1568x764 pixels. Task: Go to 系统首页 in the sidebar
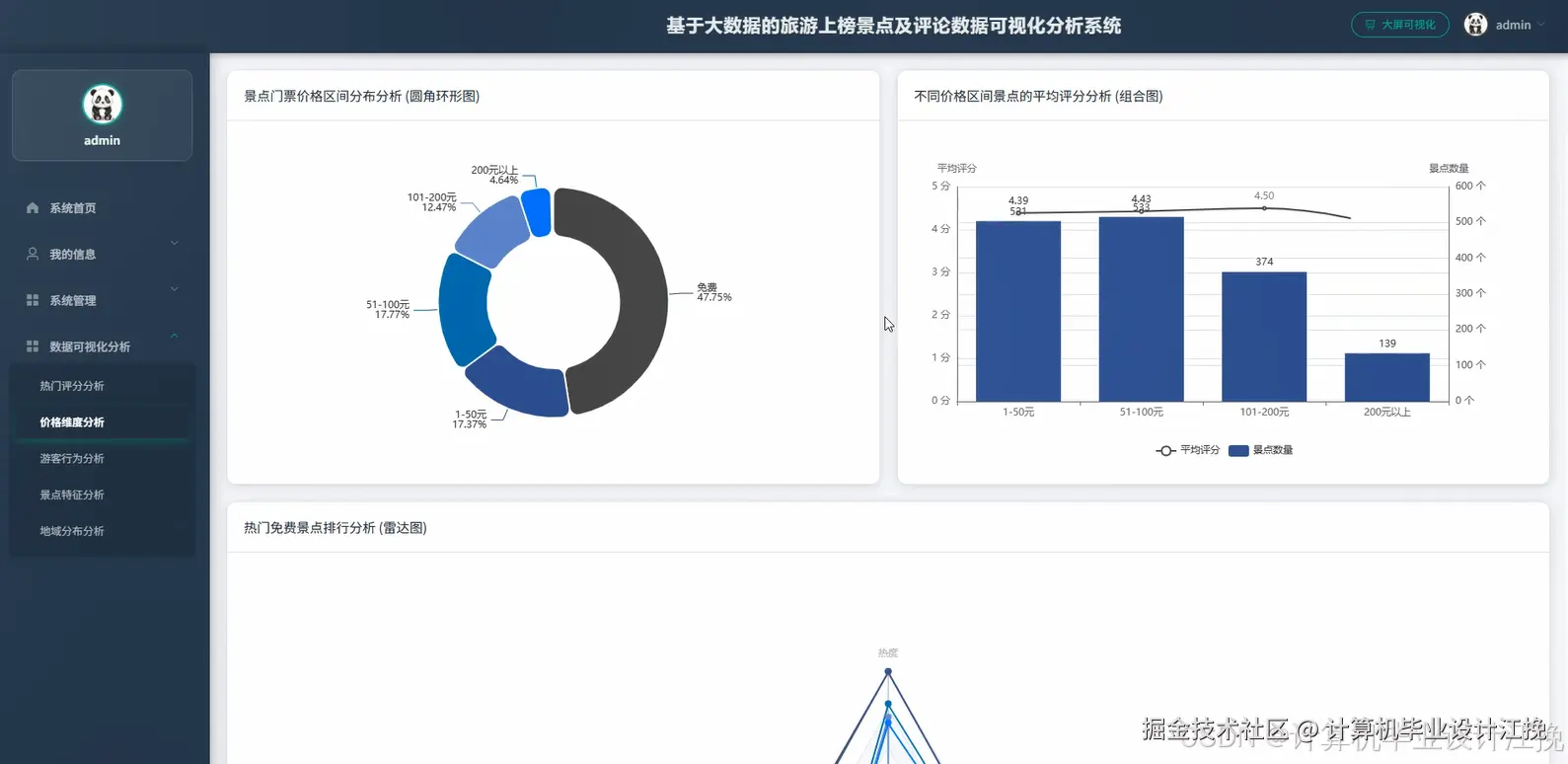click(102, 208)
